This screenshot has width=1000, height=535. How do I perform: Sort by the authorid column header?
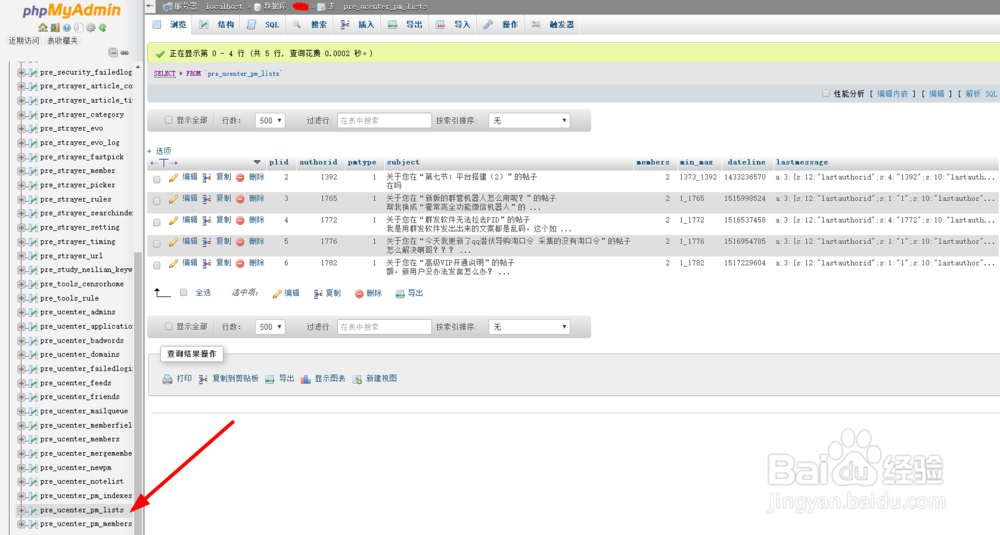click(x=318, y=163)
